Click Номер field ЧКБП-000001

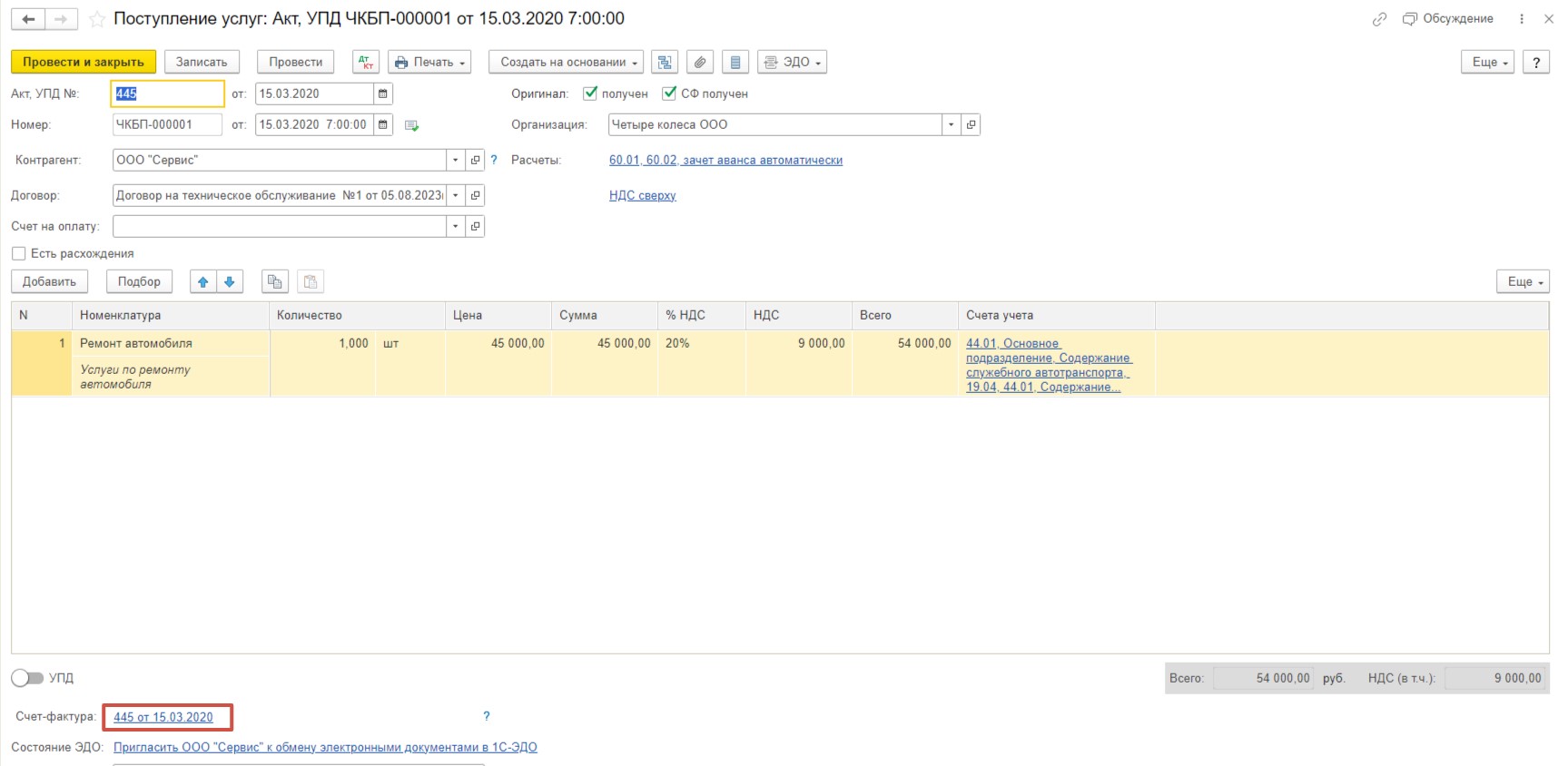tap(167, 124)
